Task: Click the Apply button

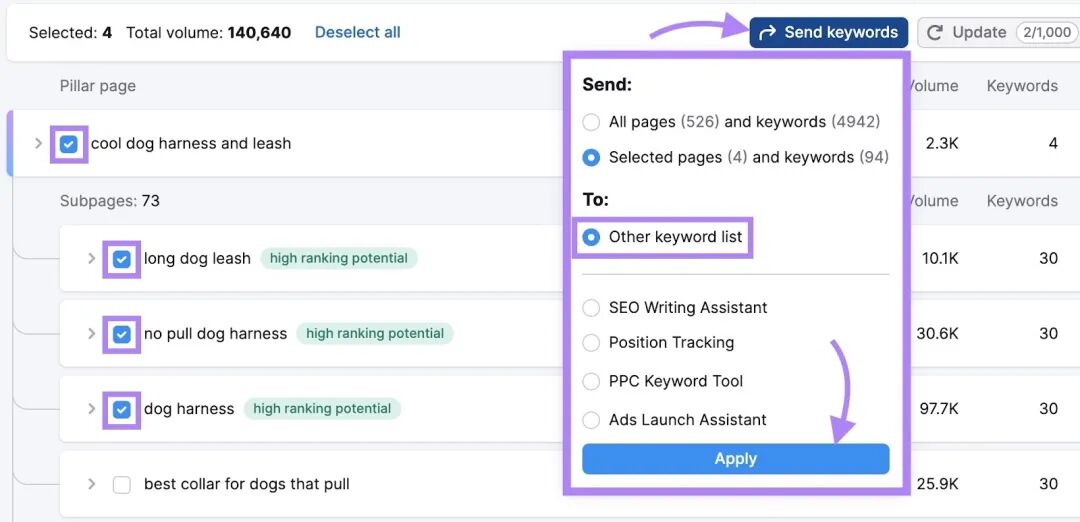Action: [x=736, y=459]
